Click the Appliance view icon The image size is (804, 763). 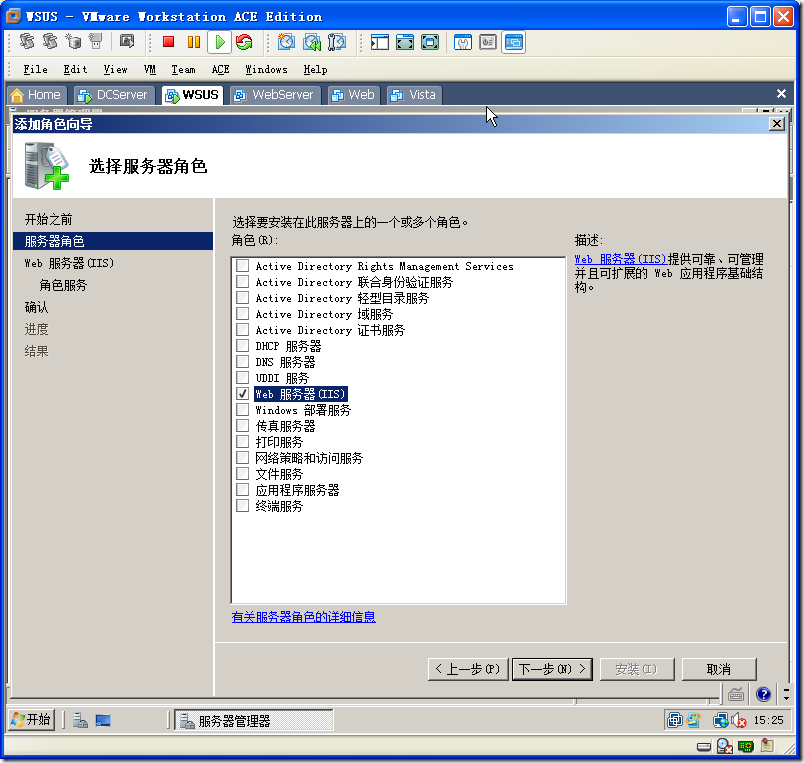(488, 42)
